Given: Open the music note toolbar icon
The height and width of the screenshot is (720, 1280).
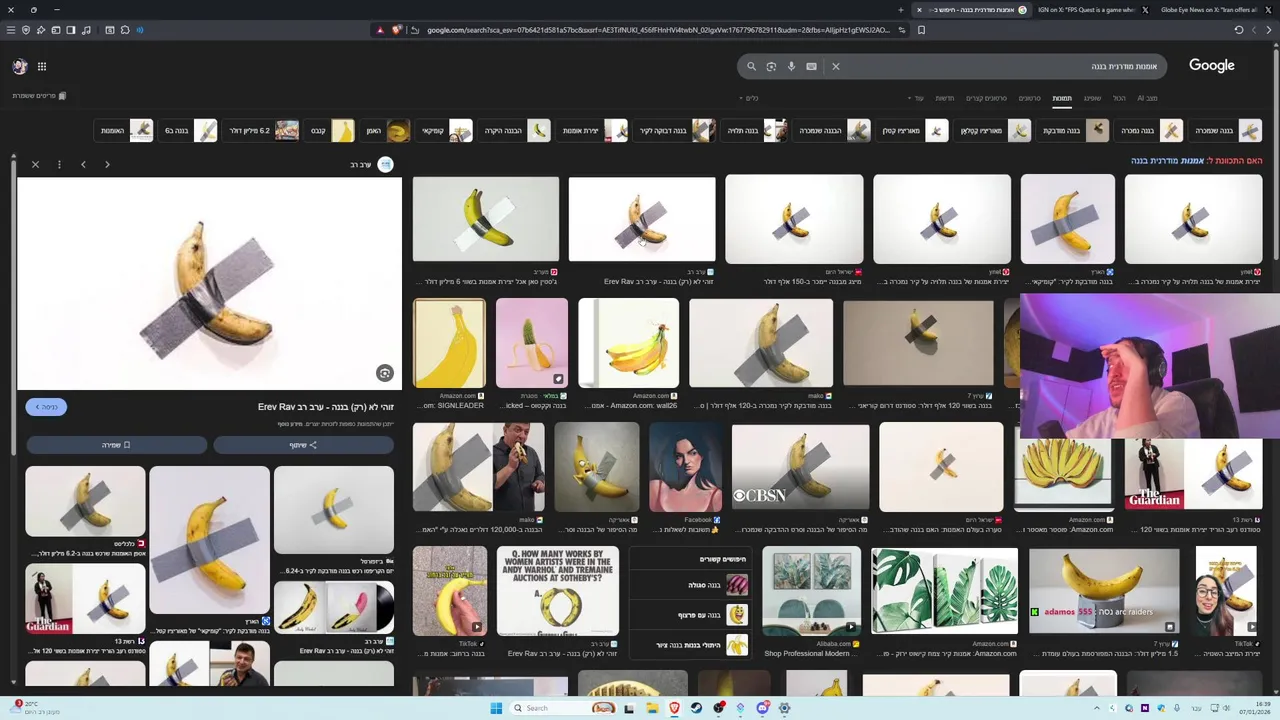Looking at the screenshot, I should coord(86,30).
